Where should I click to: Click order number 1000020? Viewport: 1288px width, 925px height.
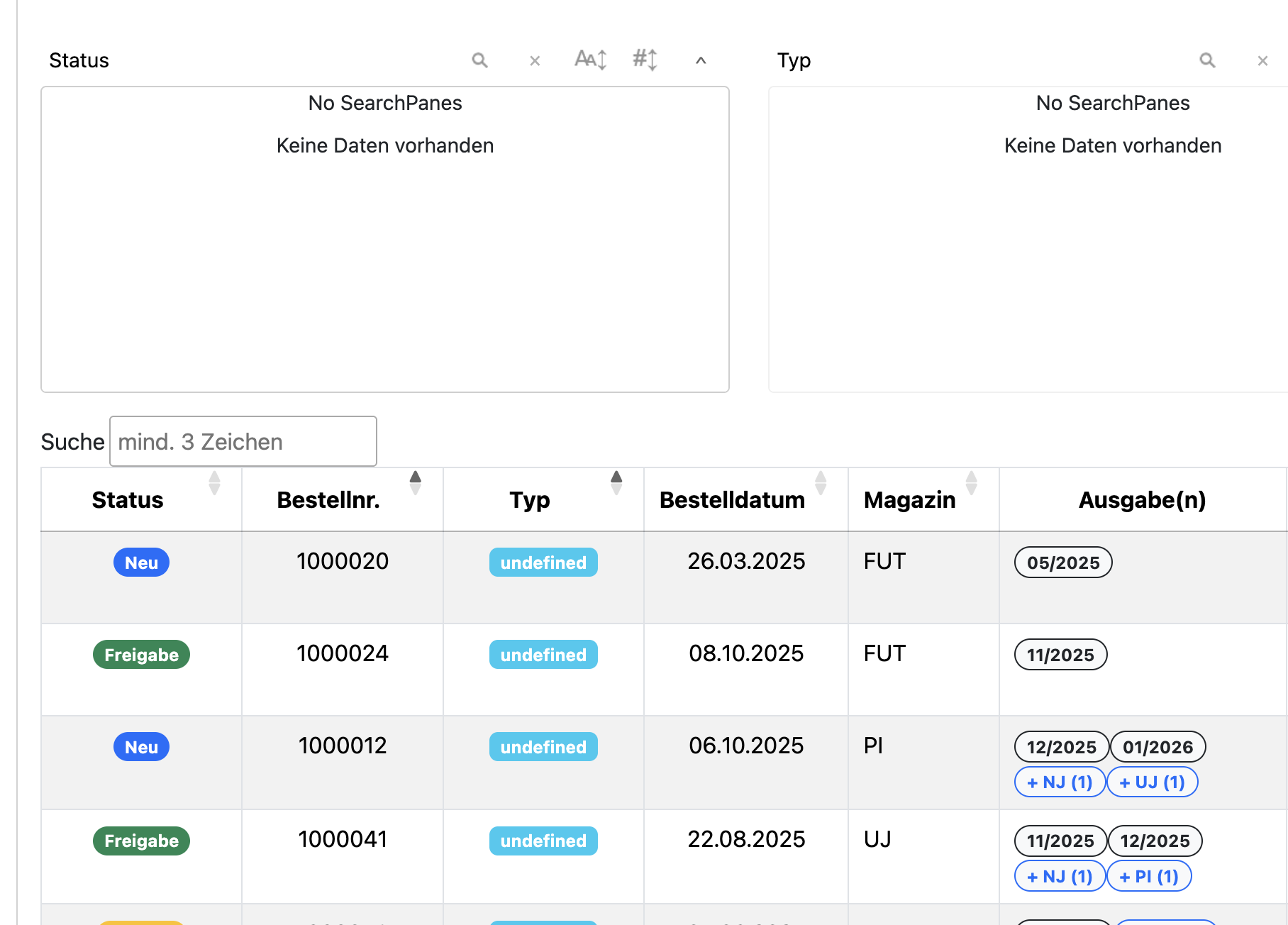343,561
